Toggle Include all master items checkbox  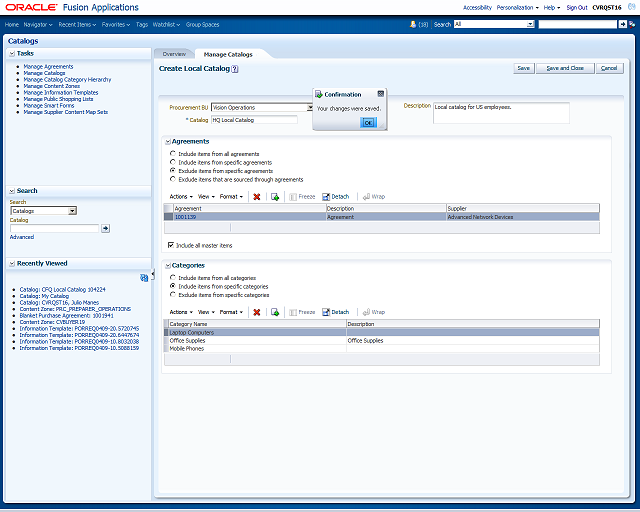click(171, 245)
